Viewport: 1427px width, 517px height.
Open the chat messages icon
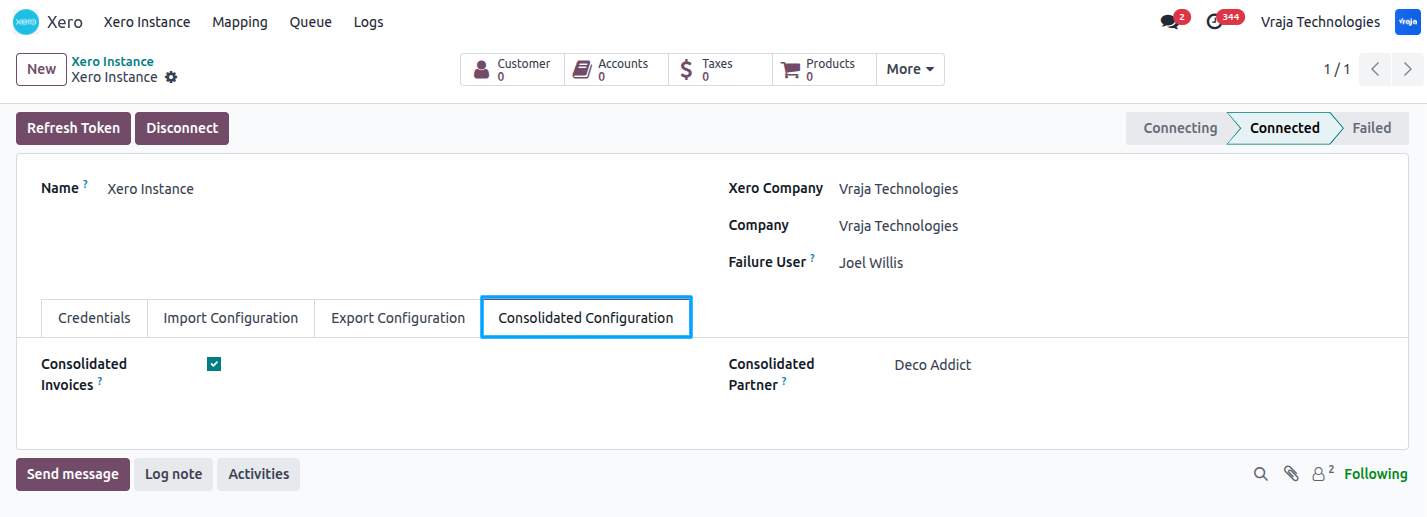click(x=1169, y=22)
